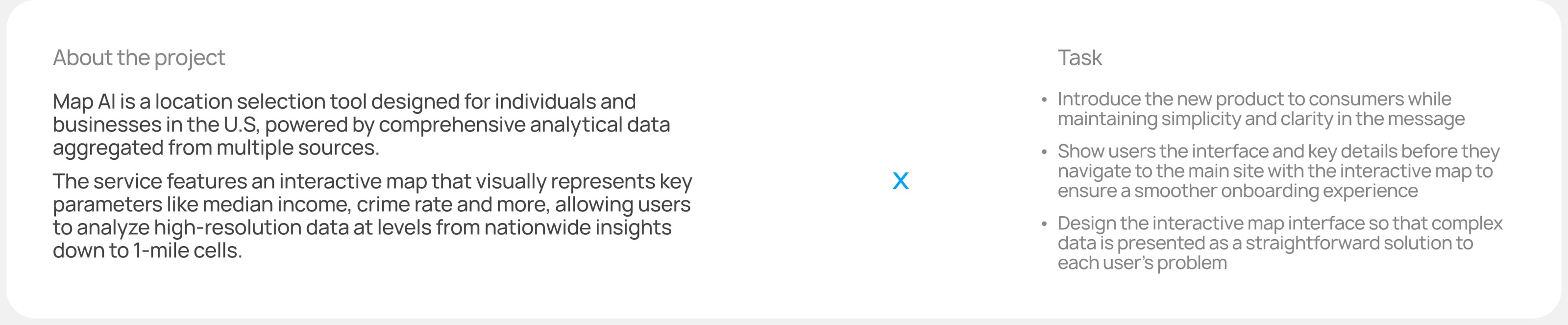
Task: Click the phrase 'nationwide insights'
Action: coord(578,227)
